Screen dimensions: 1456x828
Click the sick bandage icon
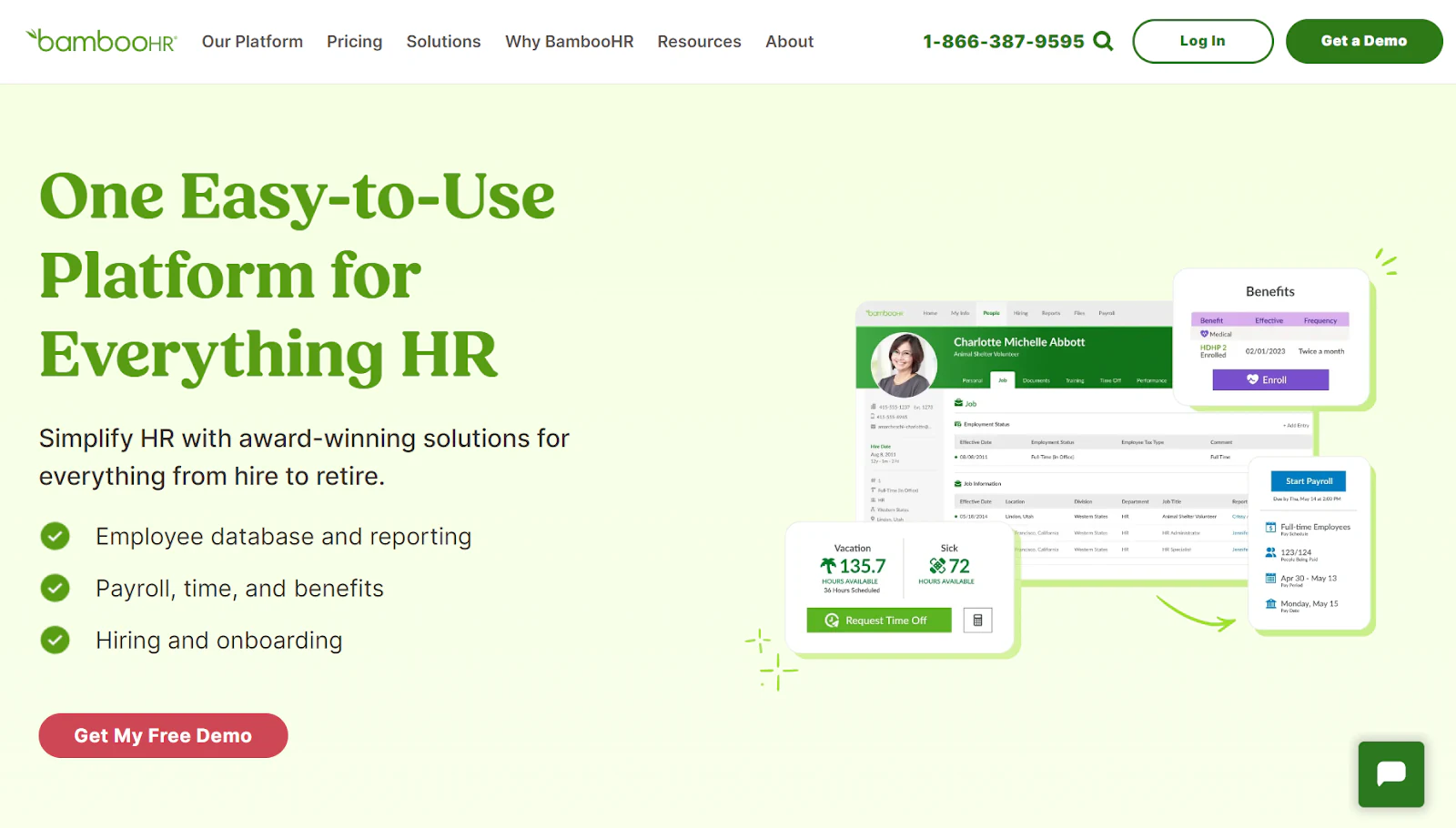click(937, 566)
